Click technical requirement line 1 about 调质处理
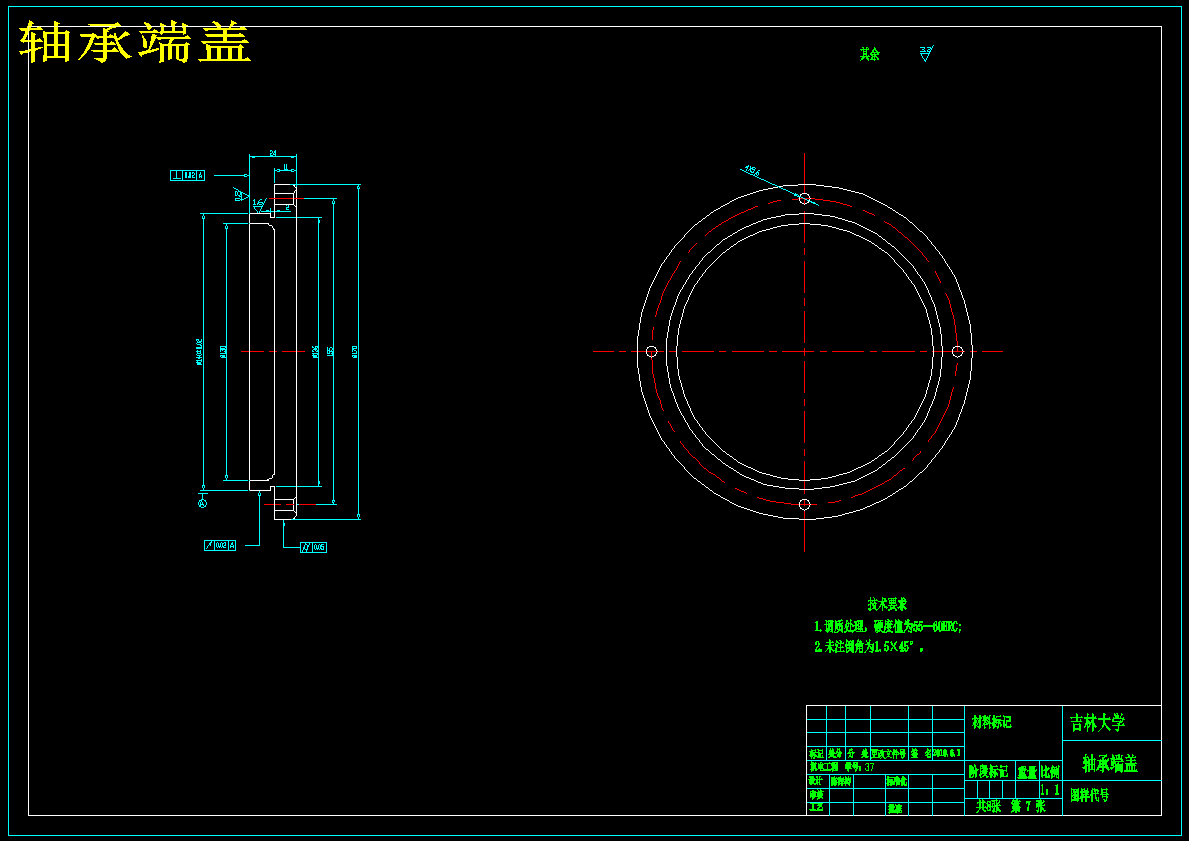The width and height of the screenshot is (1189, 841). click(888, 627)
